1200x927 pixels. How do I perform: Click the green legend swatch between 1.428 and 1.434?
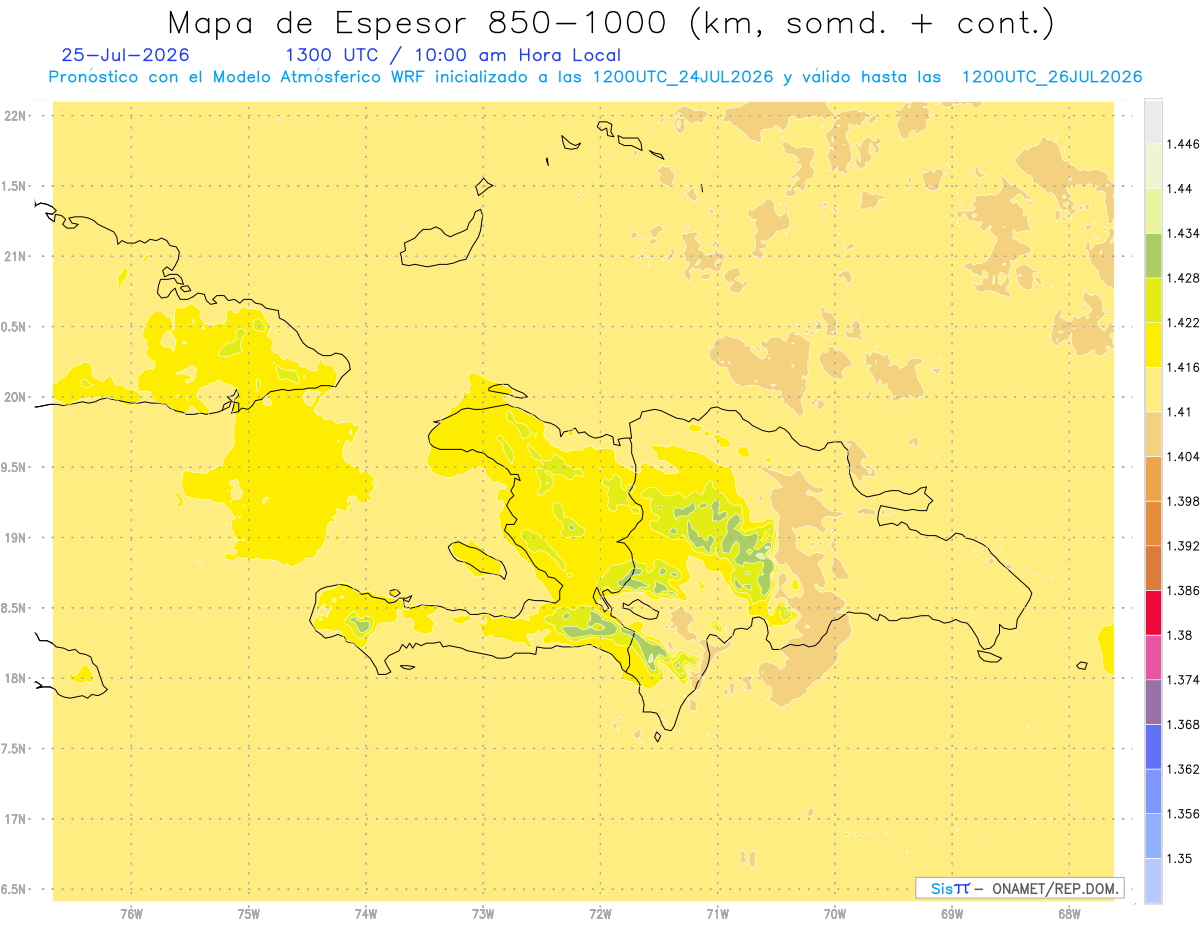pos(1153,255)
